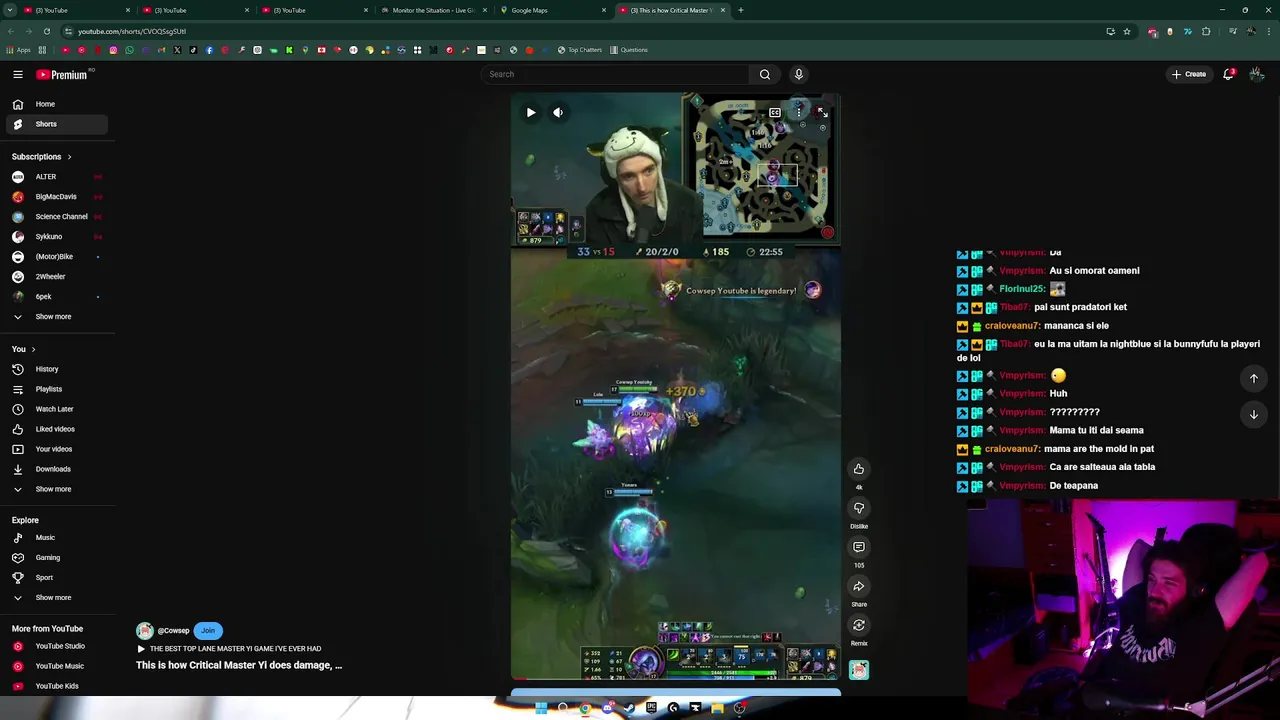
Task: Expand the You section
Action: click(24, 349)
